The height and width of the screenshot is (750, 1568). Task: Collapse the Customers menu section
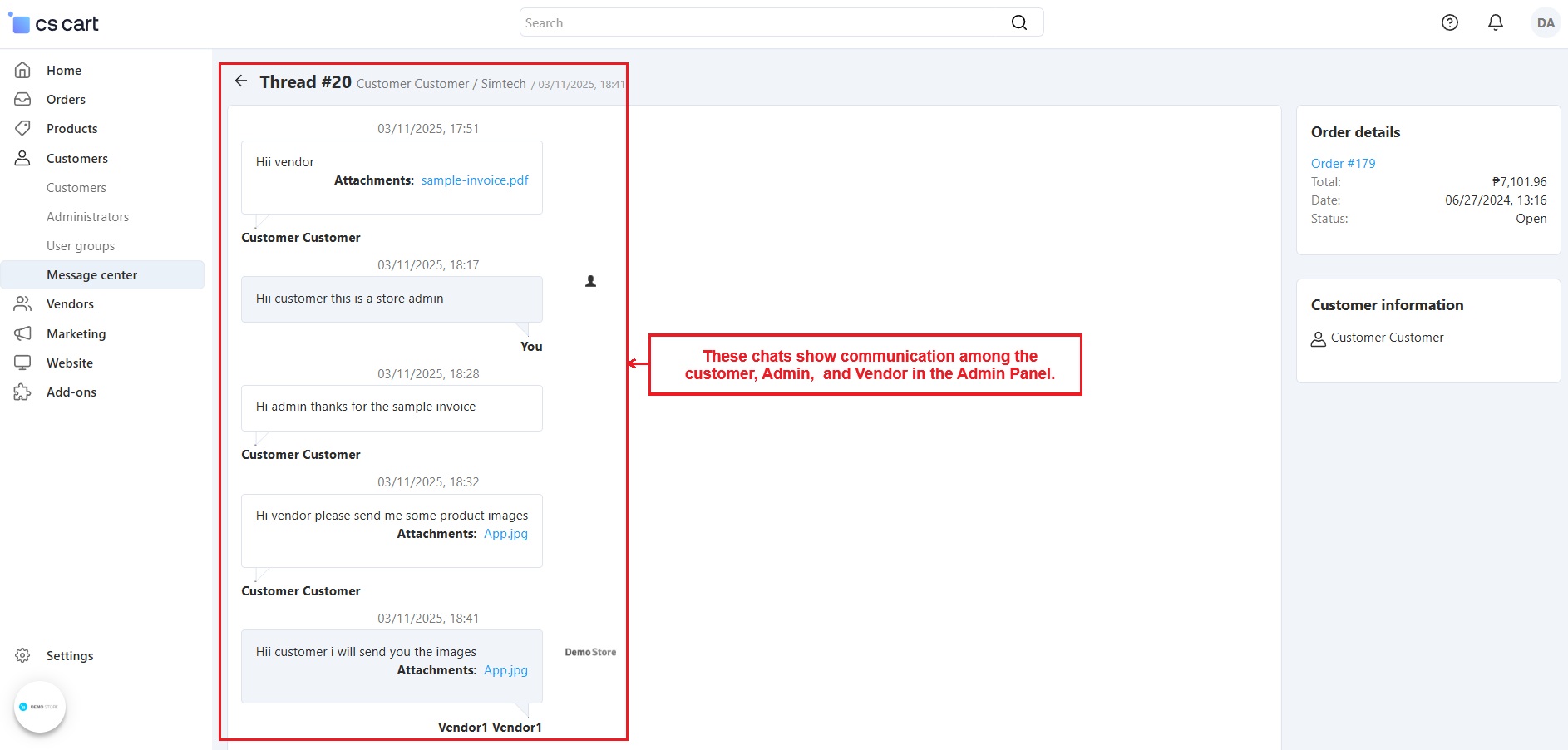[76, 159]
